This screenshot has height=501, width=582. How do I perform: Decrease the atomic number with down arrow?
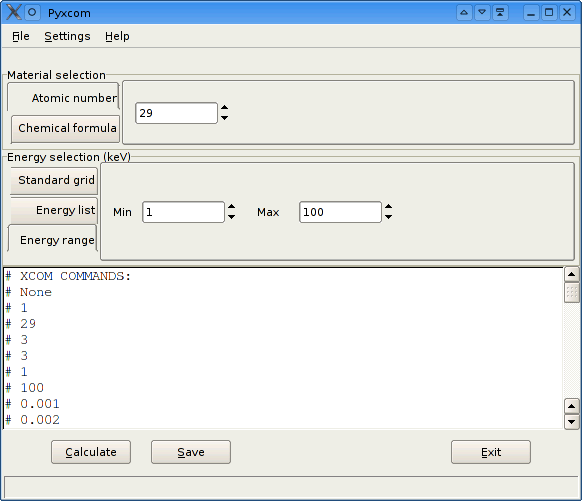[x=224, y=118]
